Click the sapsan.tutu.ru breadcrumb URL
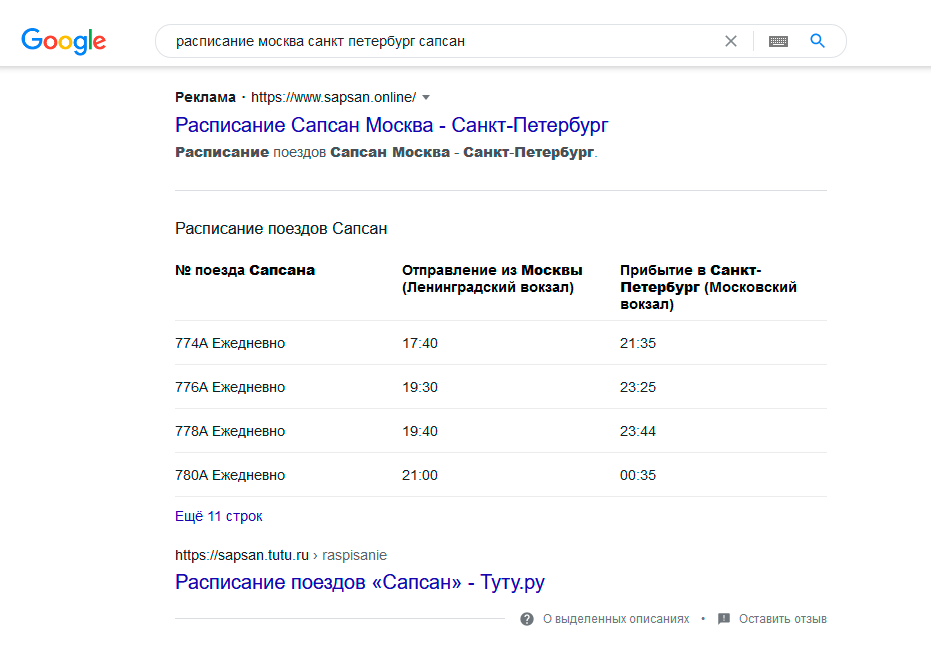The width and height of the screenshot is (931, 651). (281, 555)
